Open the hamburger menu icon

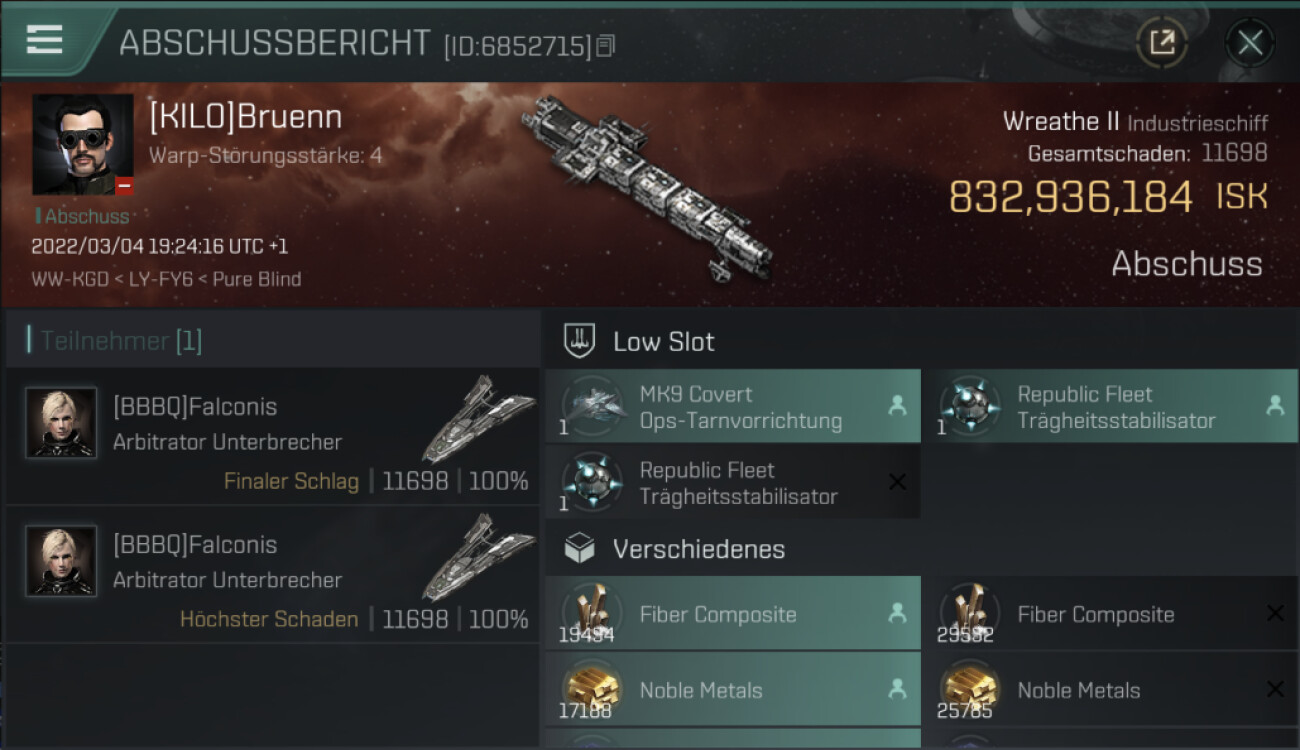(x=44, y=40)
